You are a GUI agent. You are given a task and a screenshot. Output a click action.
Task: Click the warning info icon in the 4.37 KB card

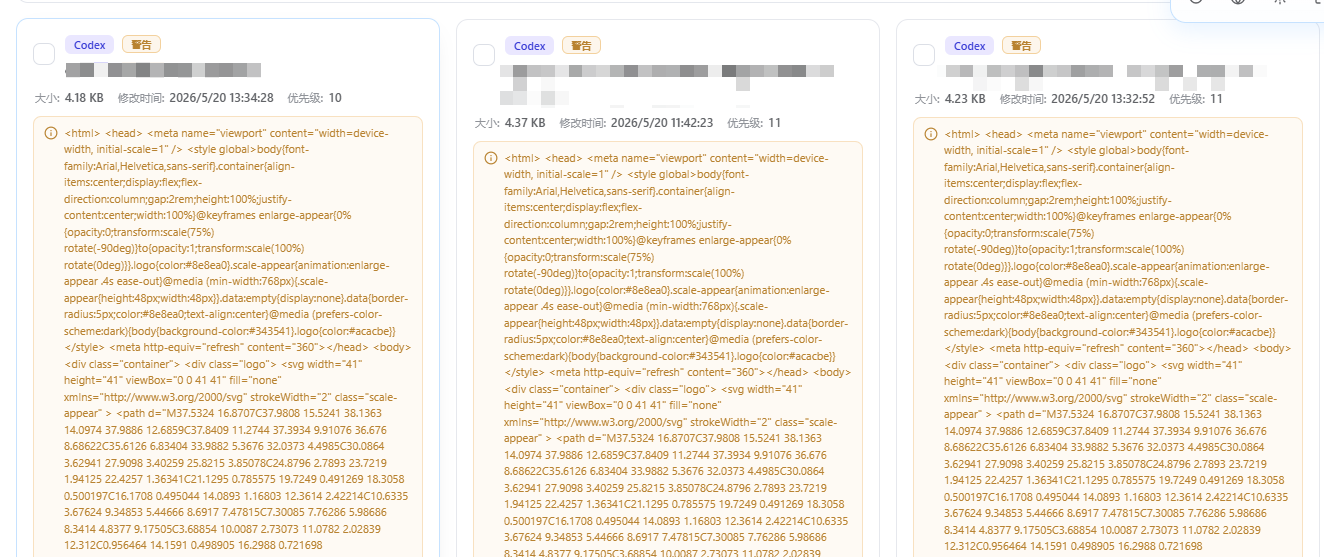tap(491, 158)
